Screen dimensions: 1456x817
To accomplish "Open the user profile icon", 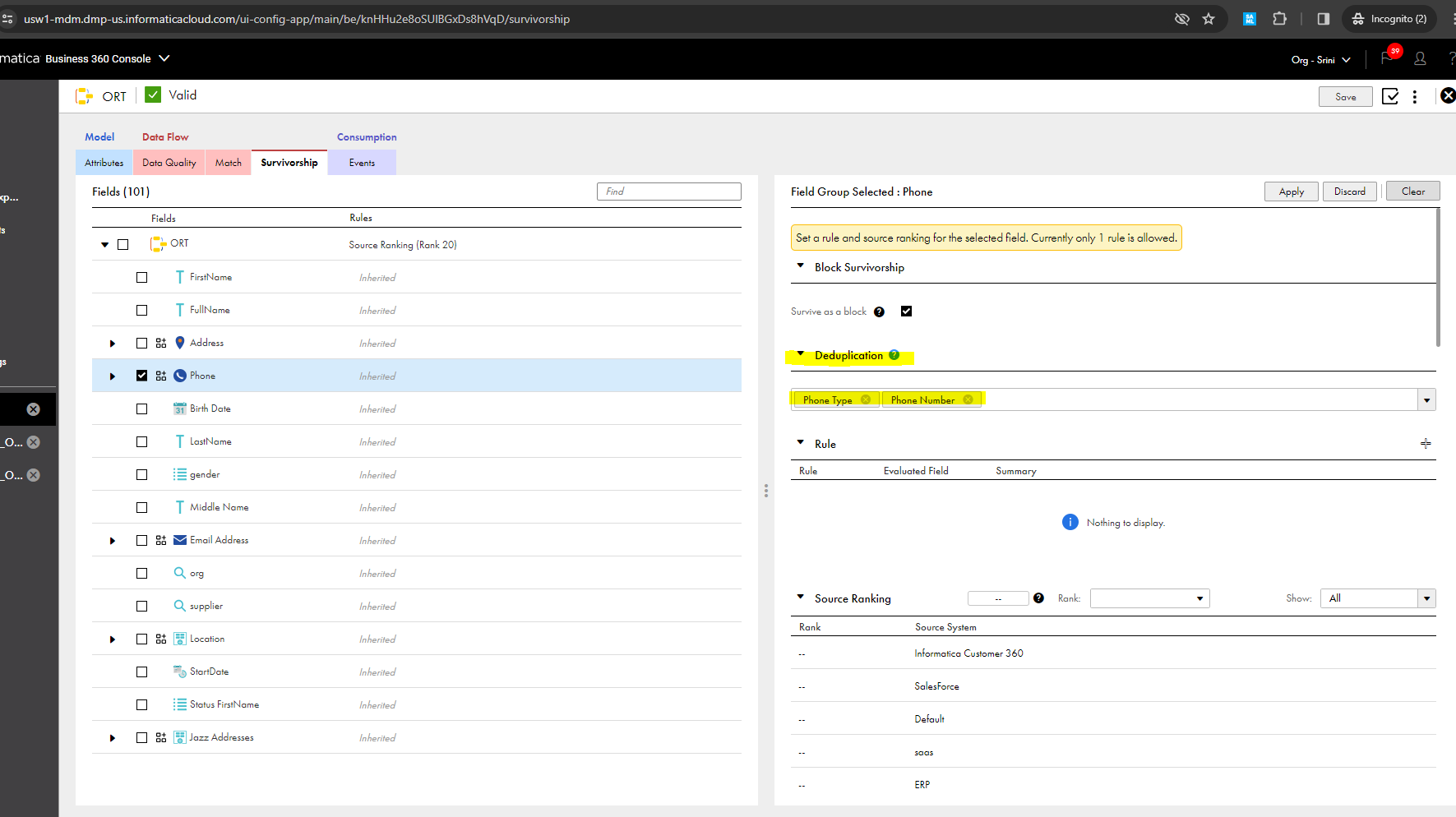I will click(1420, 59).
